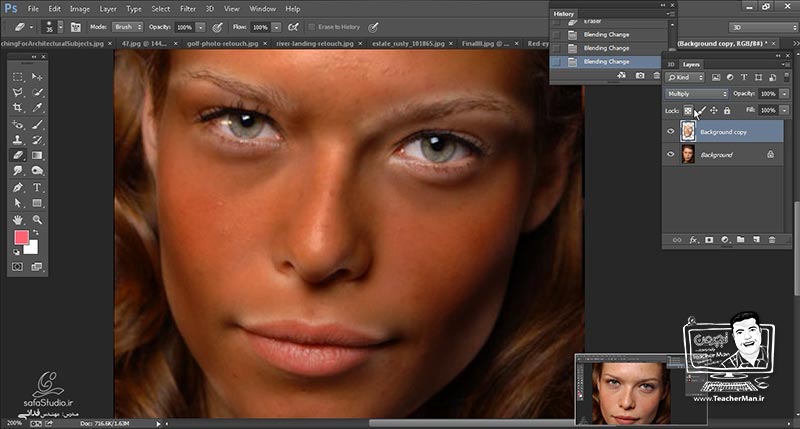The width and height of the screenshot is (800, 429).
Task: Open the Eraser tool preset picker
Action: [x=23, y=27]
